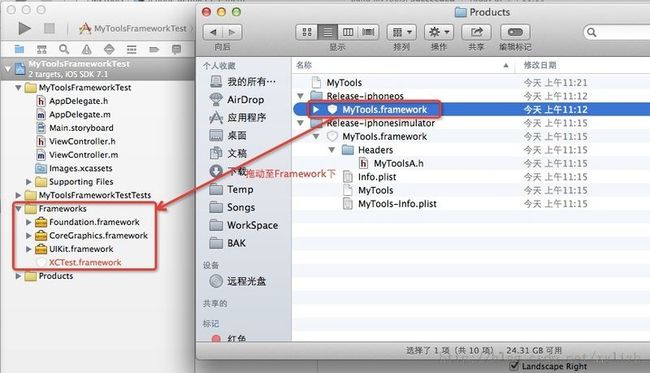Collapse MyTools.framework under Release-iphonesimulator
Screen dimensions: 650x373
(x=316, y=136)
